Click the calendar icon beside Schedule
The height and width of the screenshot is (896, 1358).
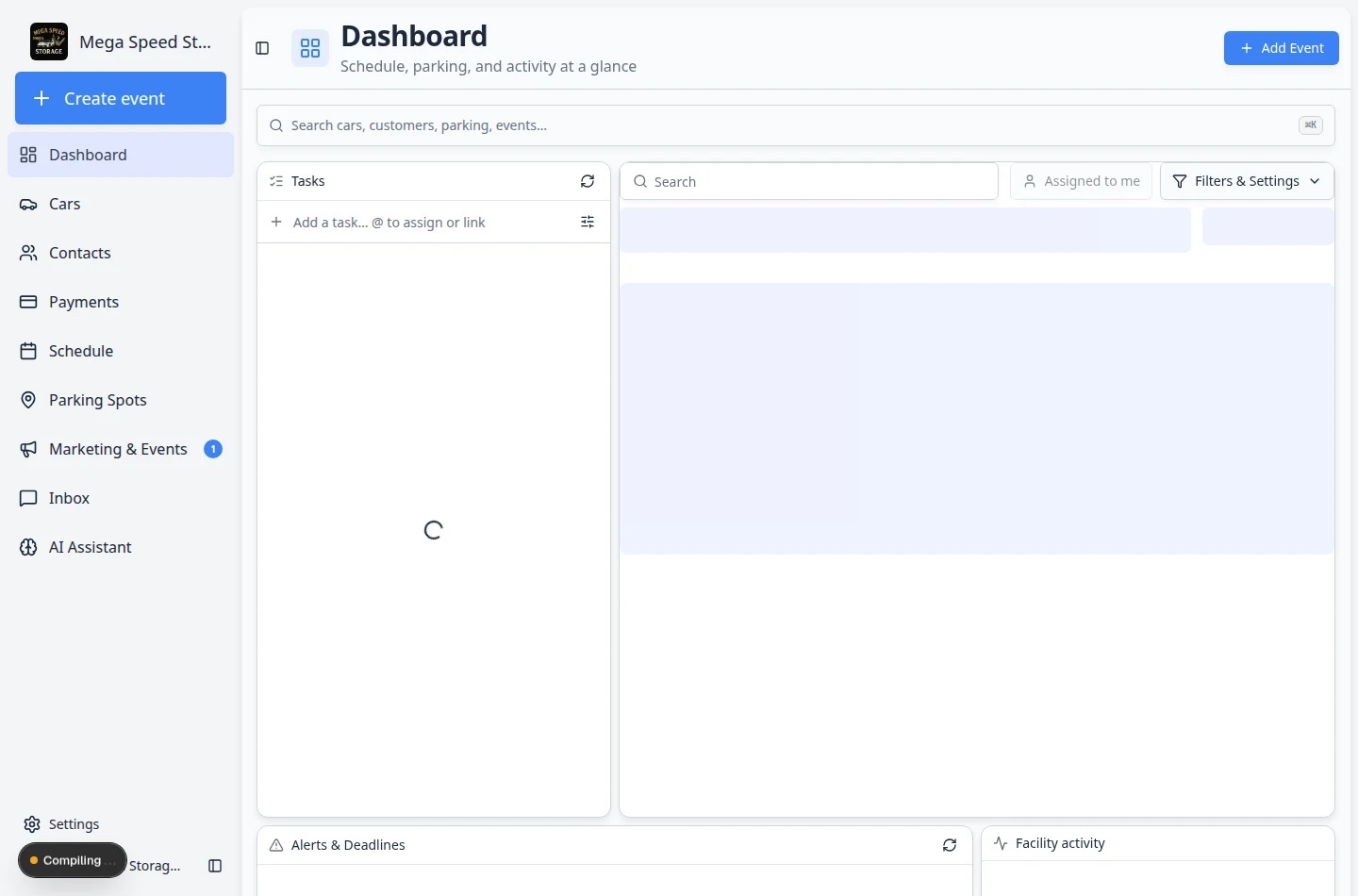point(28,351)
